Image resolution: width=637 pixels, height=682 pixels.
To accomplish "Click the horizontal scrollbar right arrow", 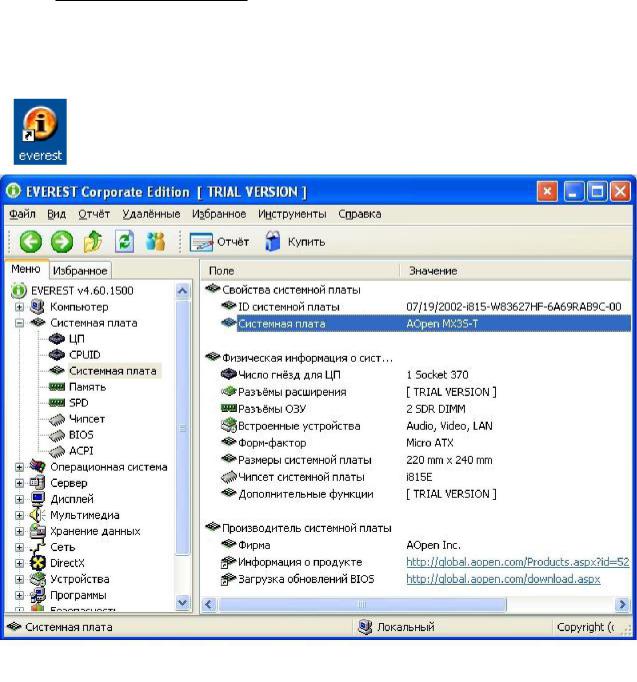I will point(622,604).
